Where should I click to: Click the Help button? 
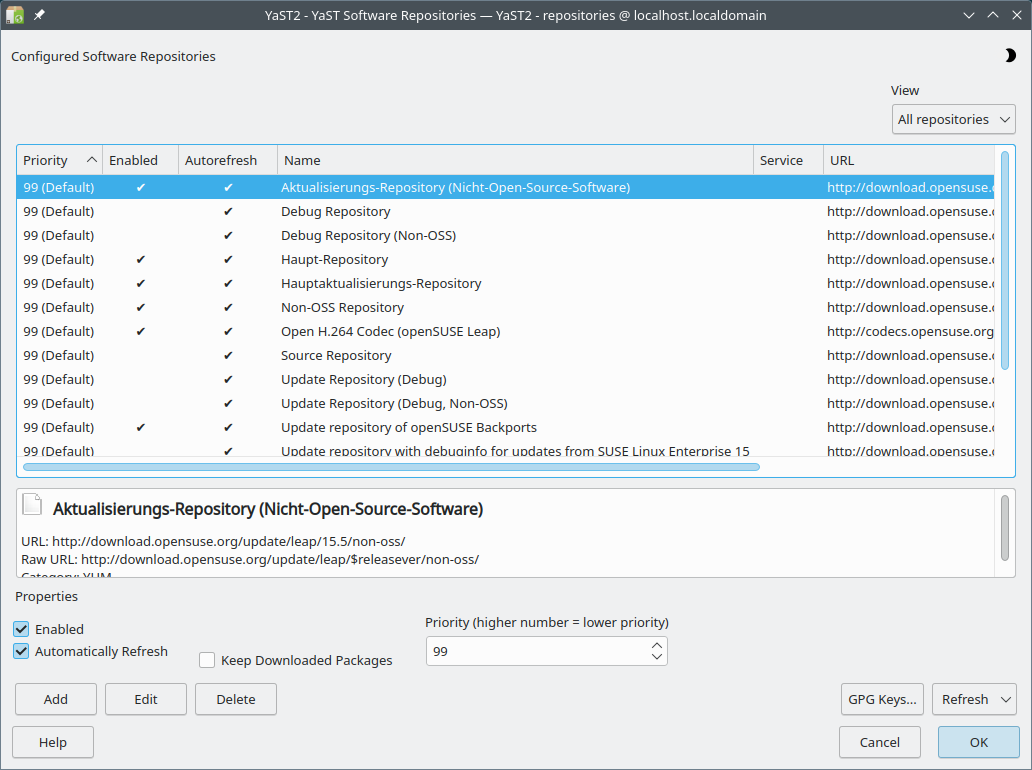tap(53, 742)
